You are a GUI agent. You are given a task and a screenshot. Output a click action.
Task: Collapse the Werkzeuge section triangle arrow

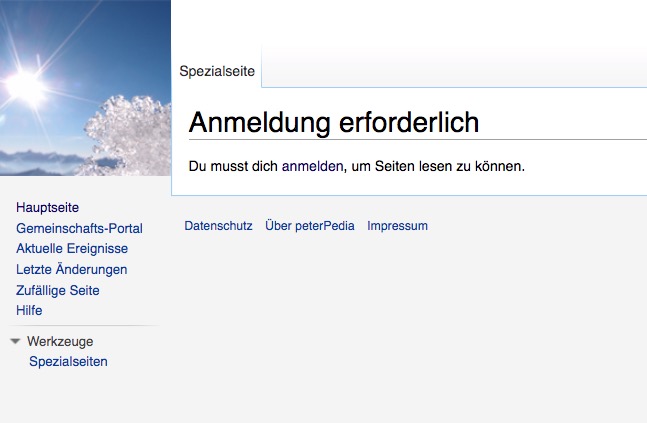click(x=15, y=341)
